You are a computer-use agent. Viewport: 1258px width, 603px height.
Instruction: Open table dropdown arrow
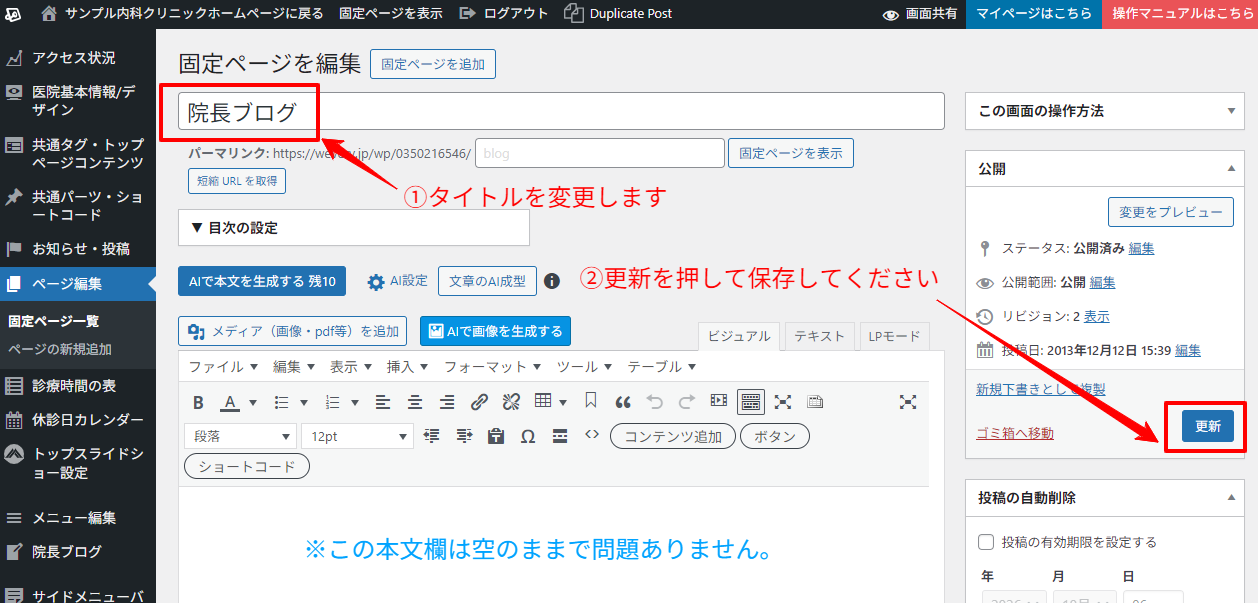pyautogui.click(x=564, y=403)
